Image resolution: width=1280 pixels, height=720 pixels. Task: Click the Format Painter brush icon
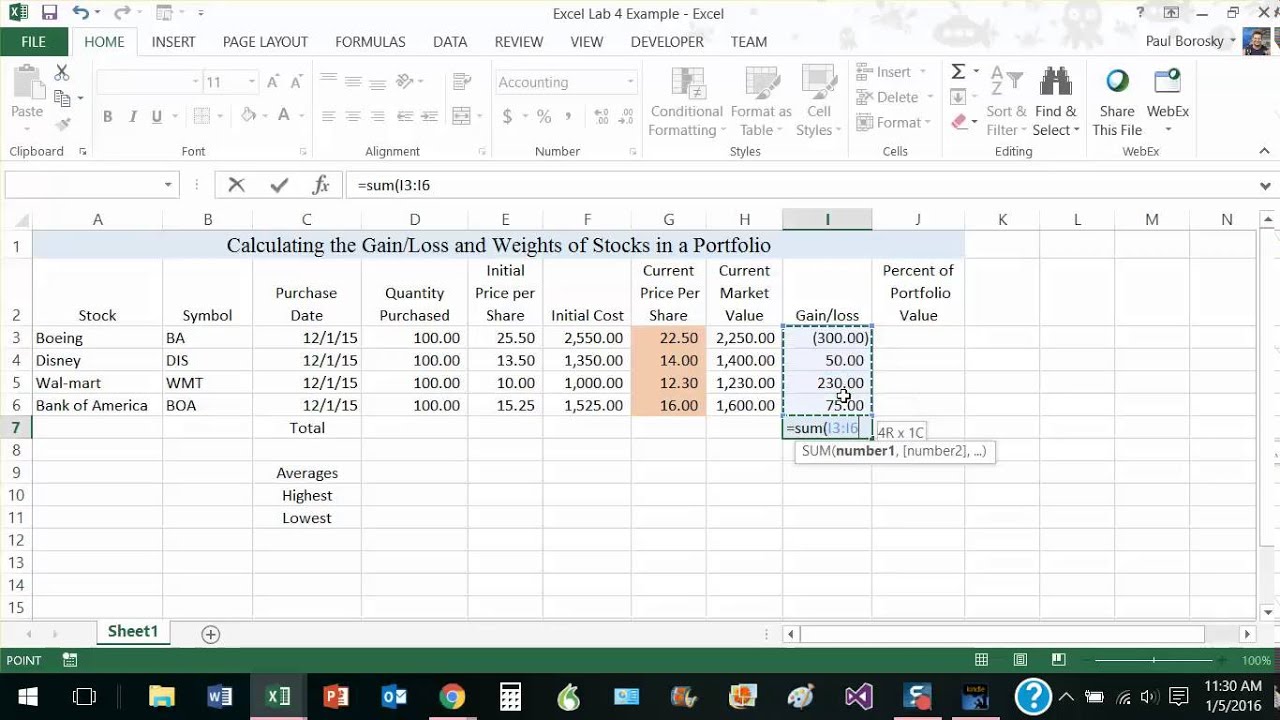coord(63,124)
